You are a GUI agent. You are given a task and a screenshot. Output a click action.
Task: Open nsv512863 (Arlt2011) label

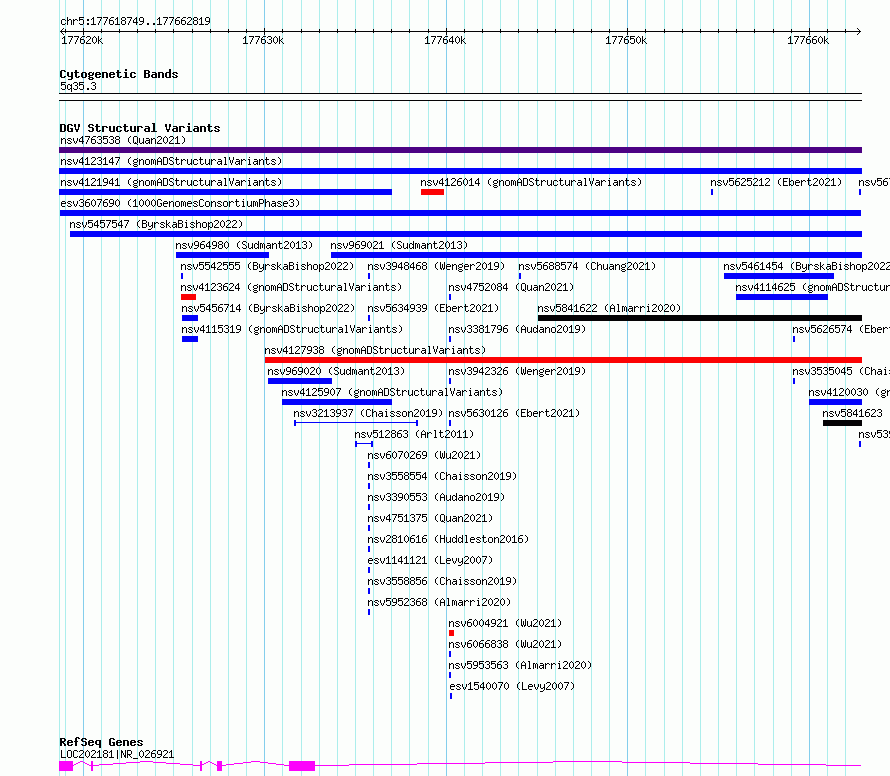(414, 434)
